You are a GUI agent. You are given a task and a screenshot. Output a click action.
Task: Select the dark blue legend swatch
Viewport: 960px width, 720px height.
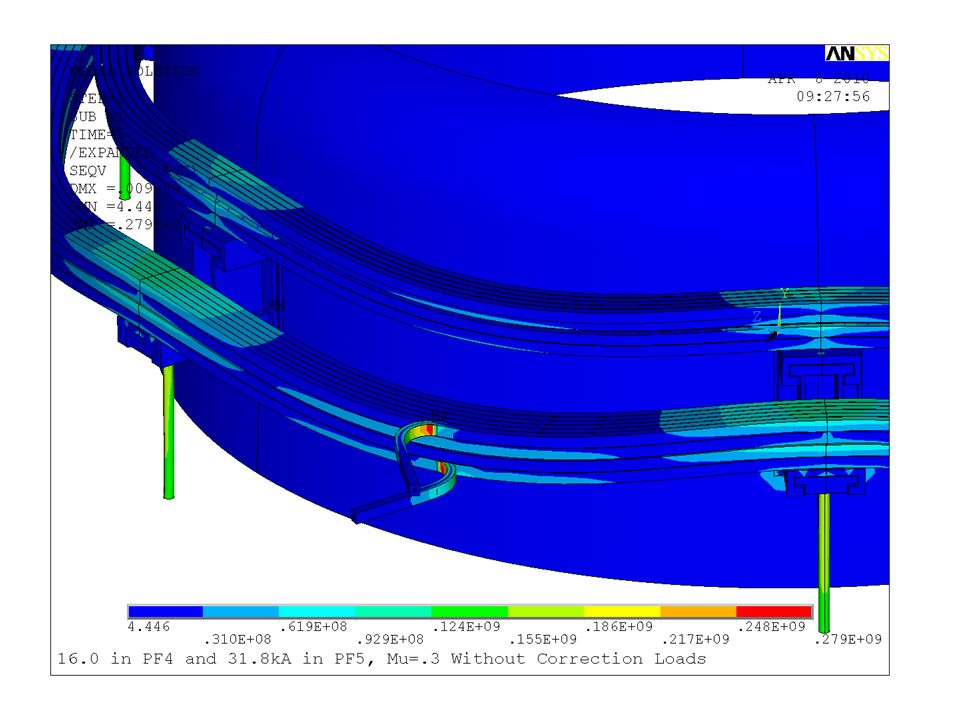[165, 612]
